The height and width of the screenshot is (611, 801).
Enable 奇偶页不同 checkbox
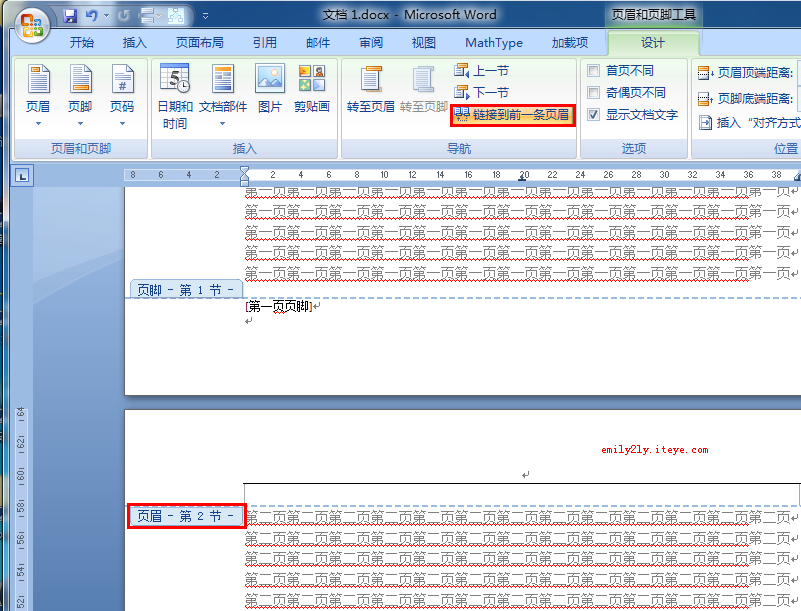point(593,92)
